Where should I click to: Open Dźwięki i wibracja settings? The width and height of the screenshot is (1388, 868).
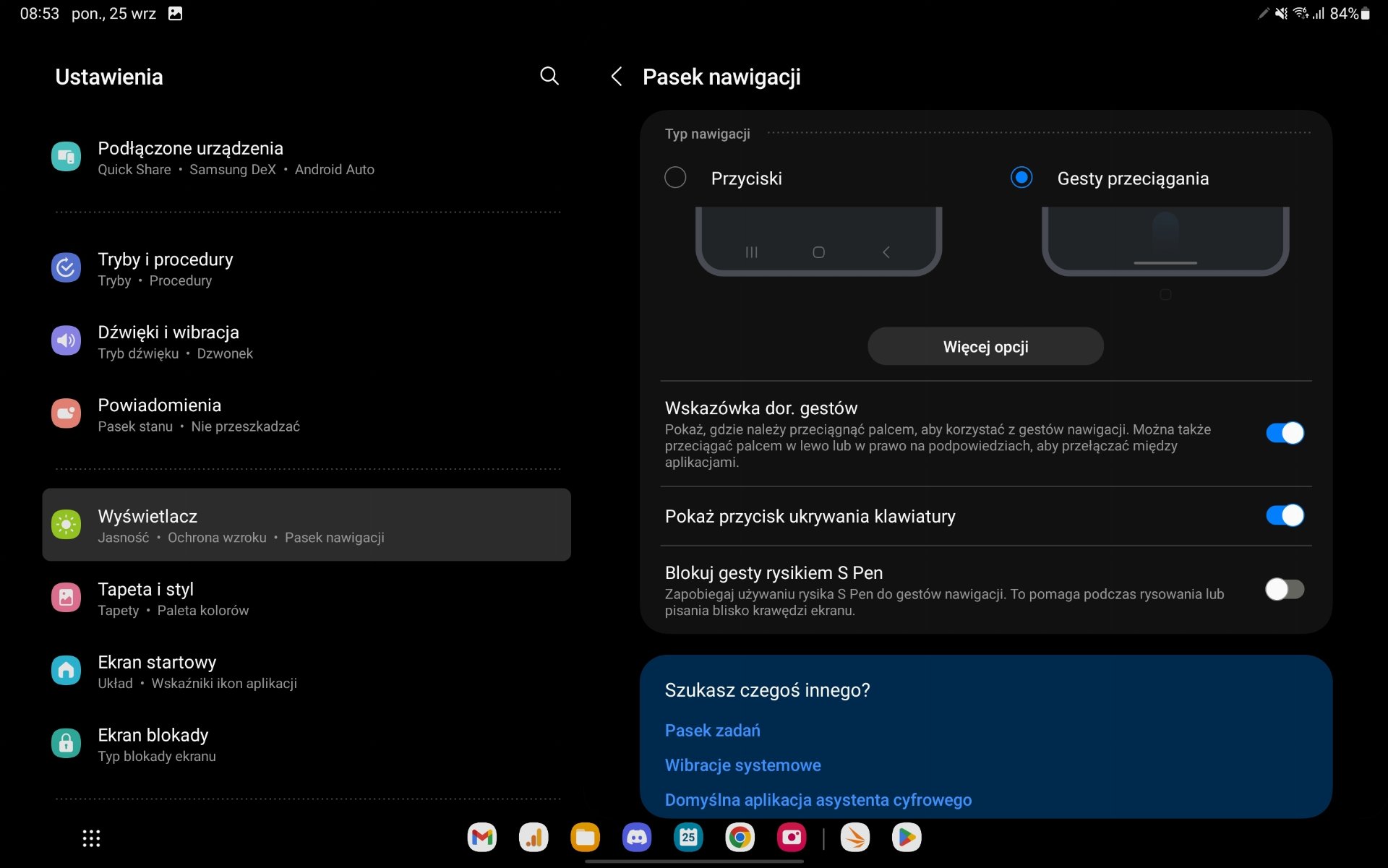coord(307,342)
